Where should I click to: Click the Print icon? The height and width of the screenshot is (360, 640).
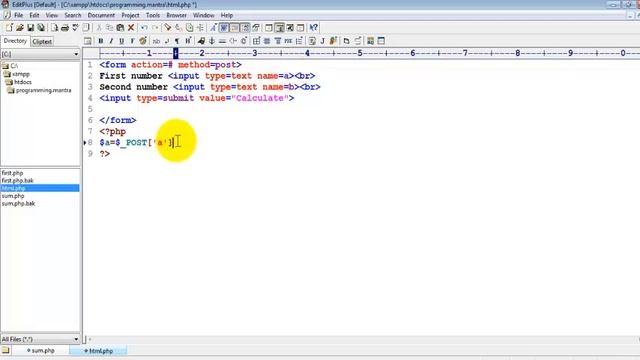pyautogui.click(x=64, y=28)
